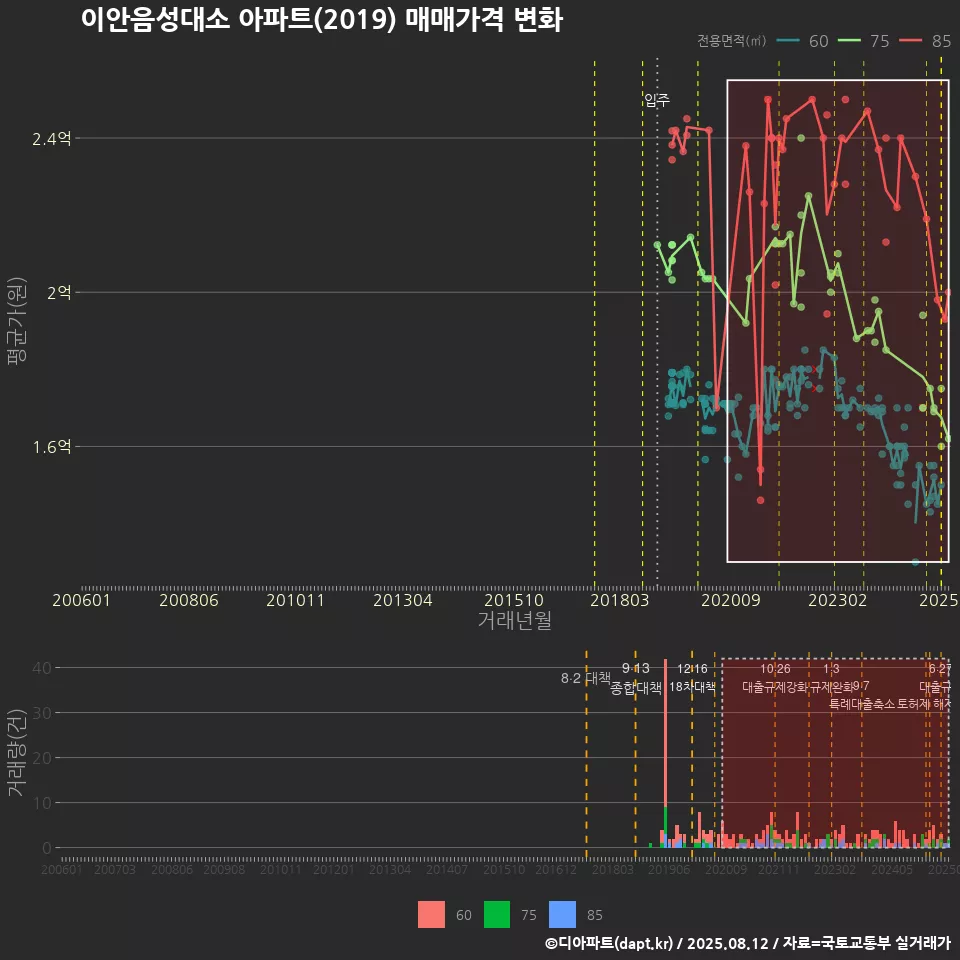Click the 전용면적(㎡) legend title

click(732, 41)
